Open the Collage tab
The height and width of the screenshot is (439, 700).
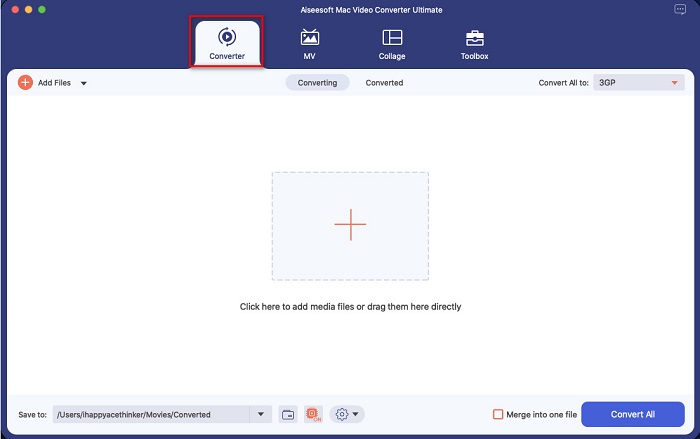392,44
